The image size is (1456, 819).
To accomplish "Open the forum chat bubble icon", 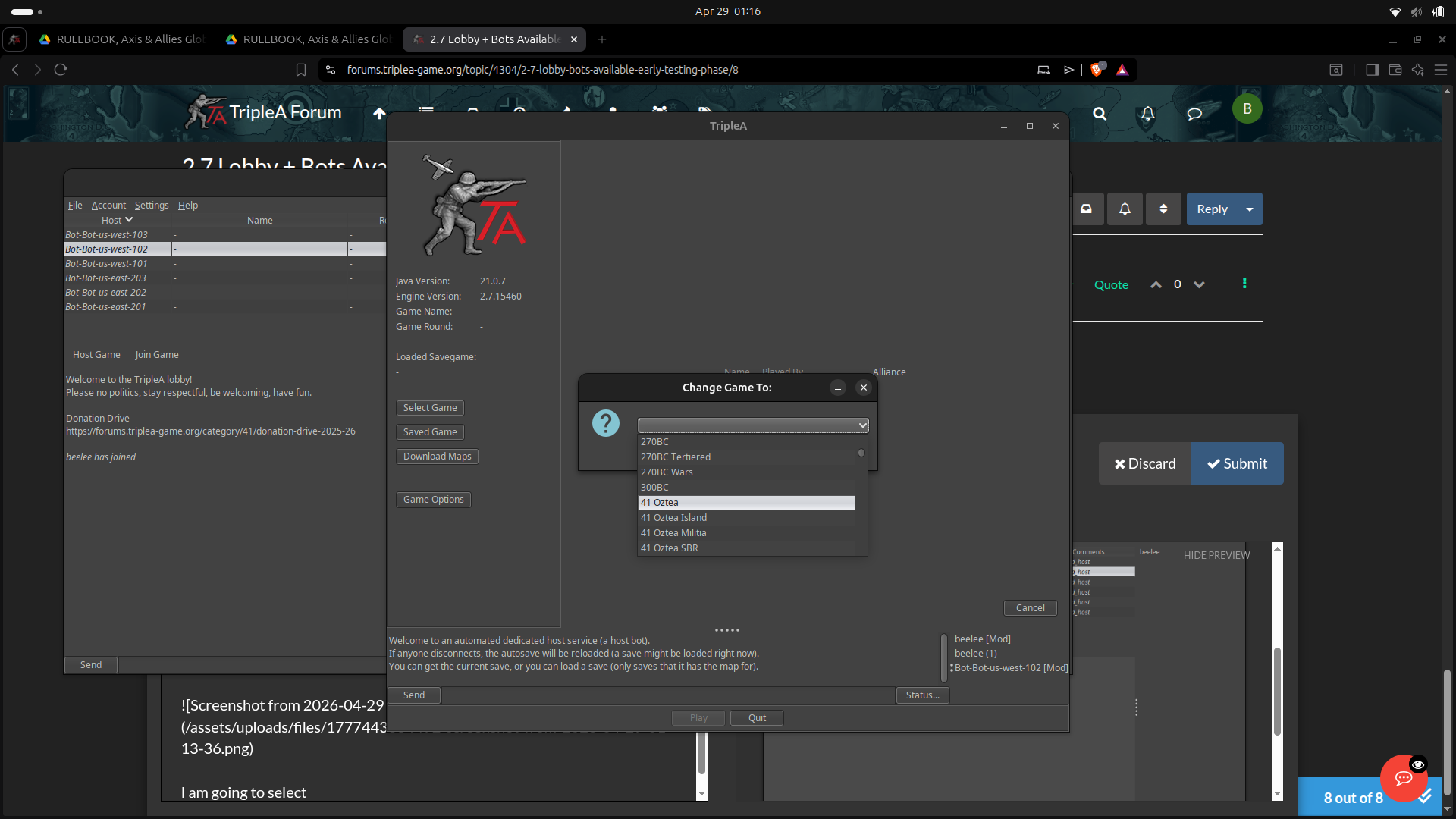I will (1194, 115).
